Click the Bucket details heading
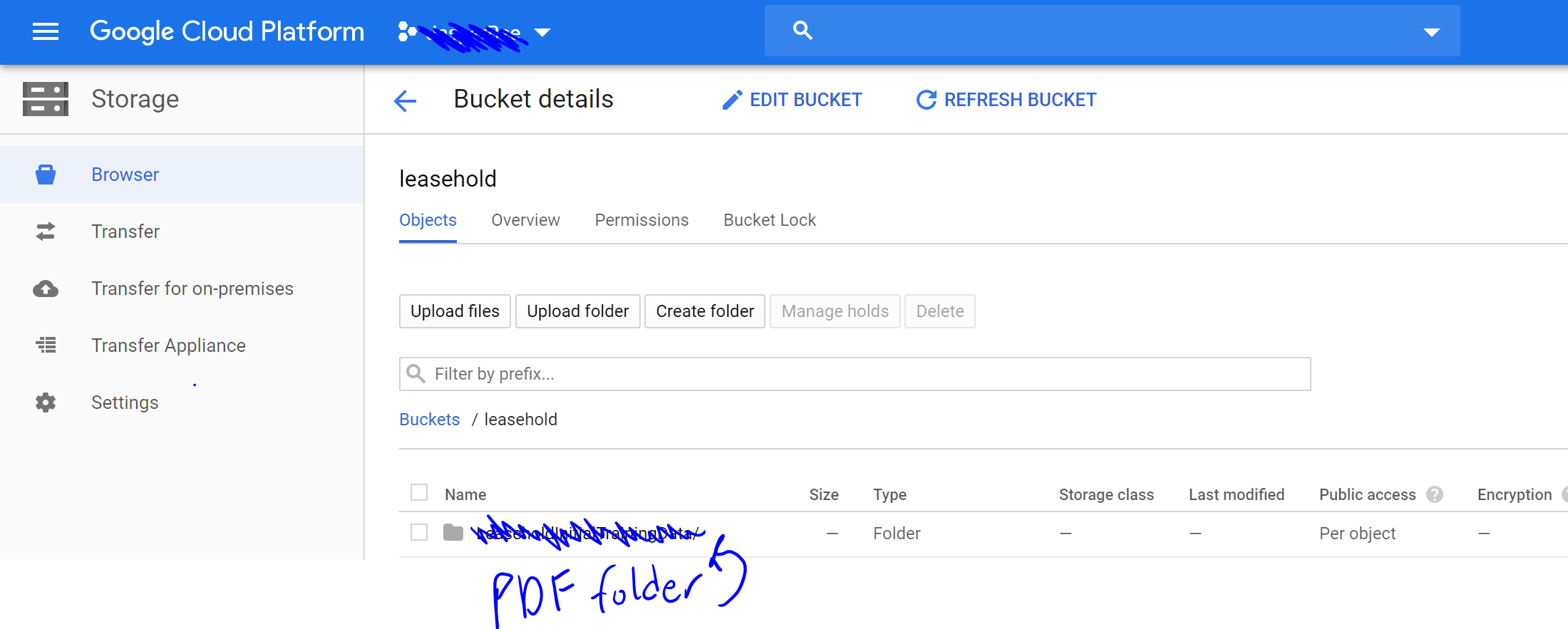Viewport: 1568px width, 629px height. coord(533,99)
